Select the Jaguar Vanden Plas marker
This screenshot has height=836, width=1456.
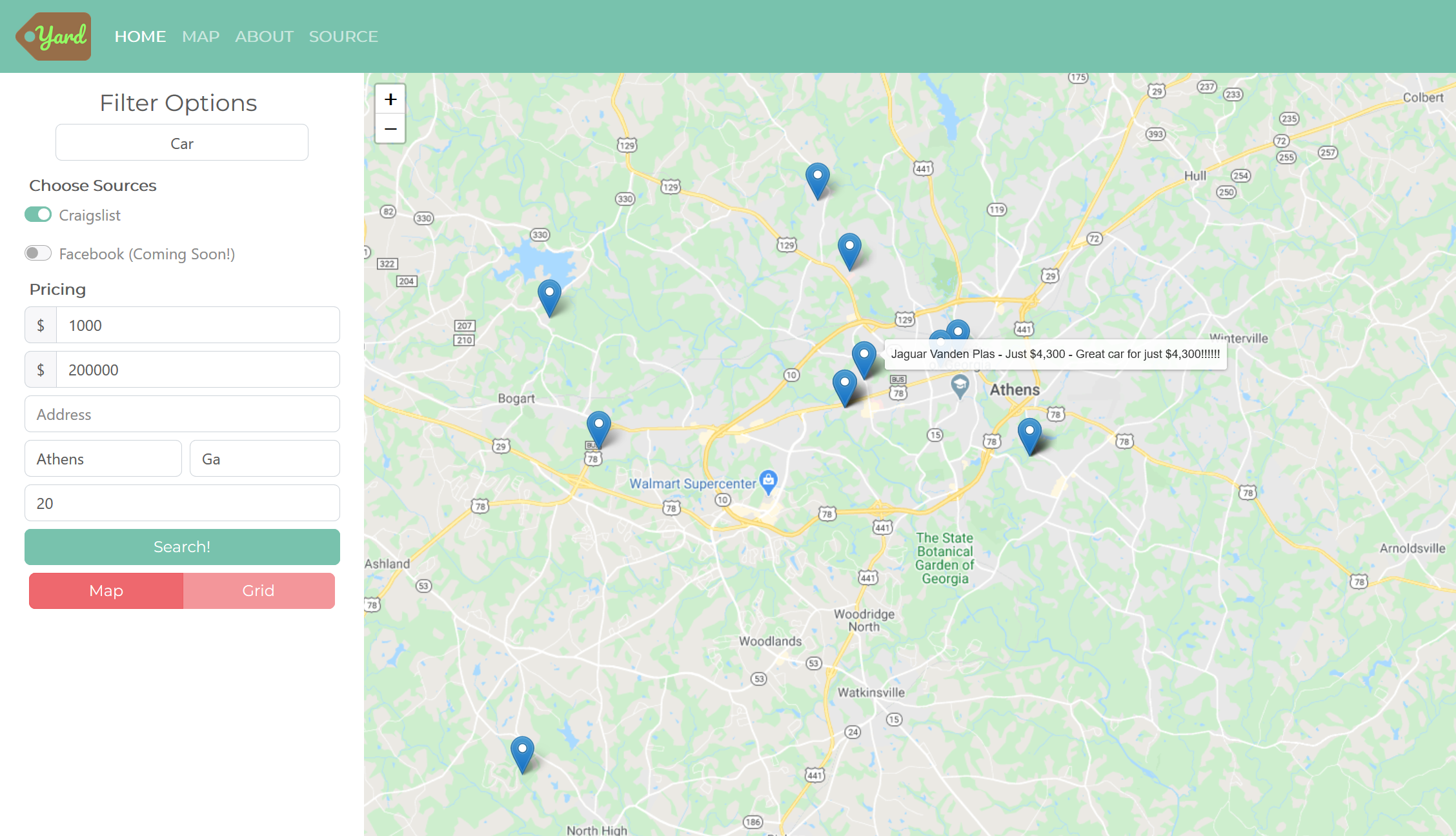tap(864, 357)
